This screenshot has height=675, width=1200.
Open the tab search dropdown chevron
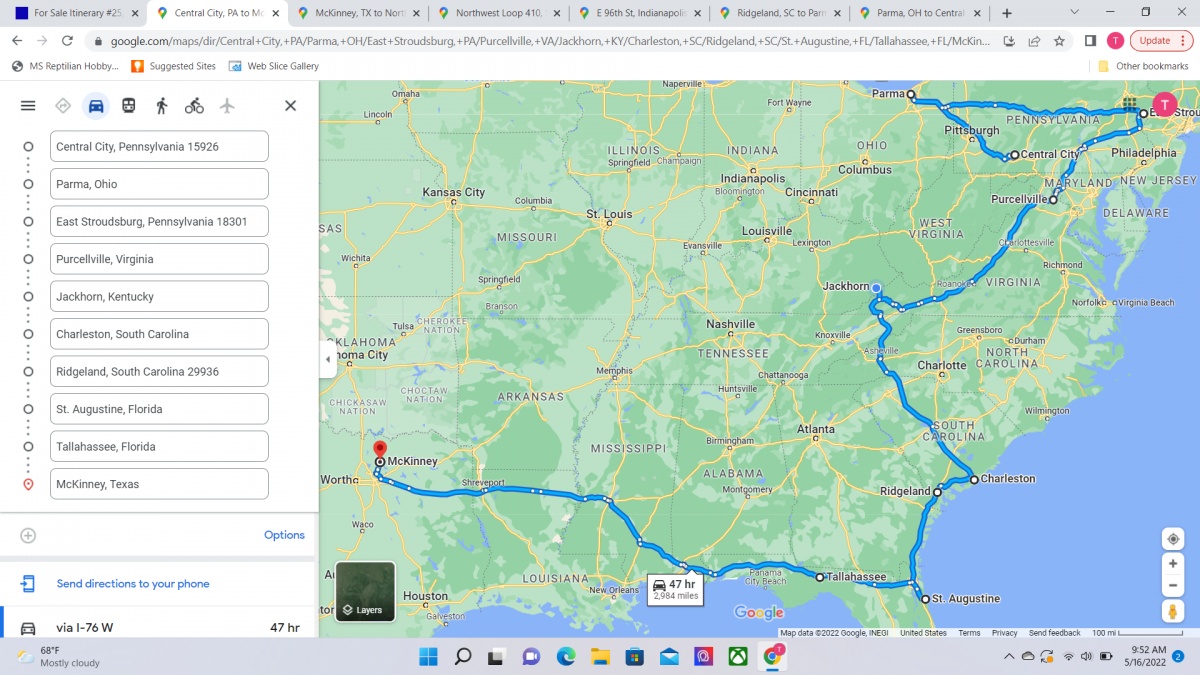tap(1074, 12)
